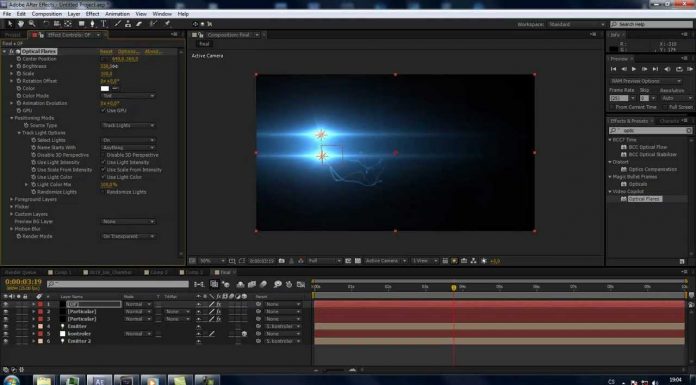Open the Name Starts With dropdown

point(128,147)
